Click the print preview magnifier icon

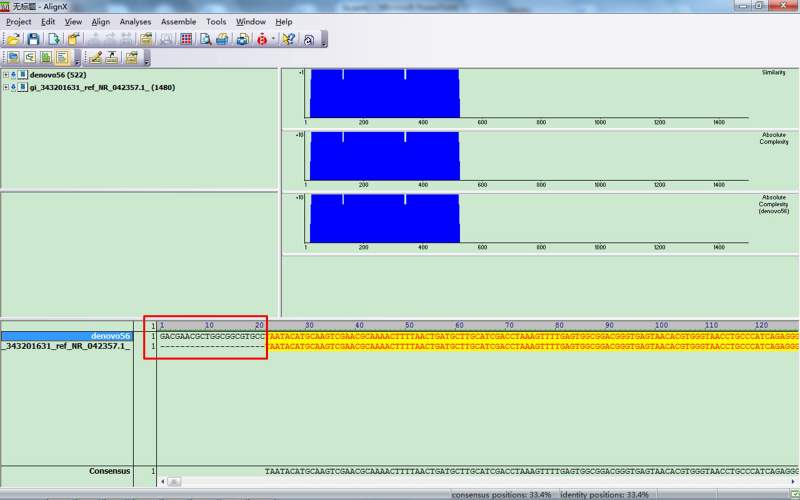tap(206, 39)
